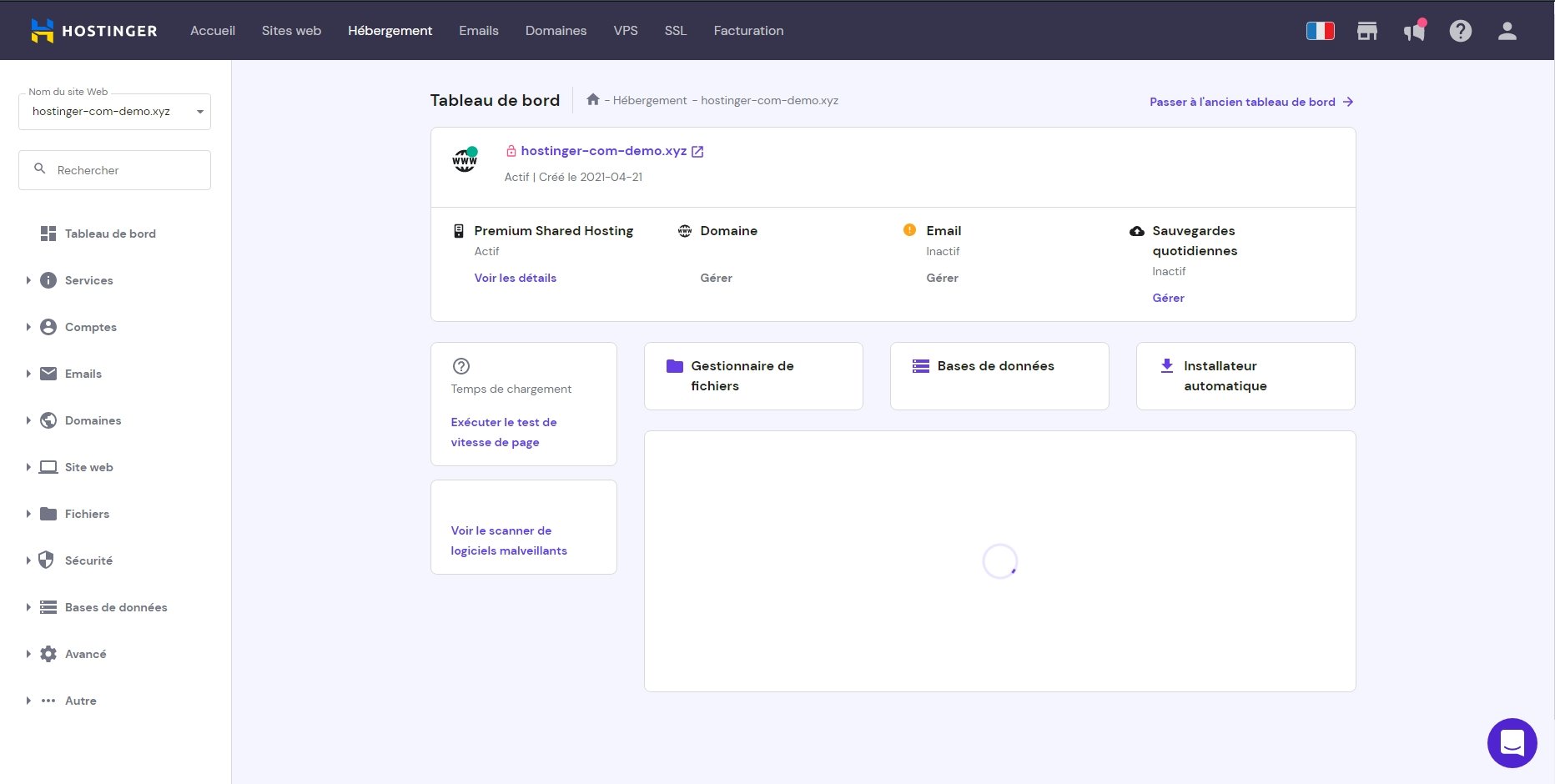The width and height of the screenshot is (1555, 784).
Task: Click Gérer under Sauvegardes quotidiennes
Action: pyautogui.click(x=1168, y=298)
